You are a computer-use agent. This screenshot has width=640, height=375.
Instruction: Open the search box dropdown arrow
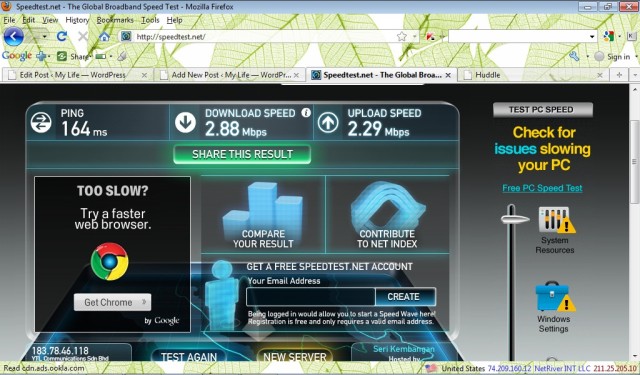(x=592, y=37)
